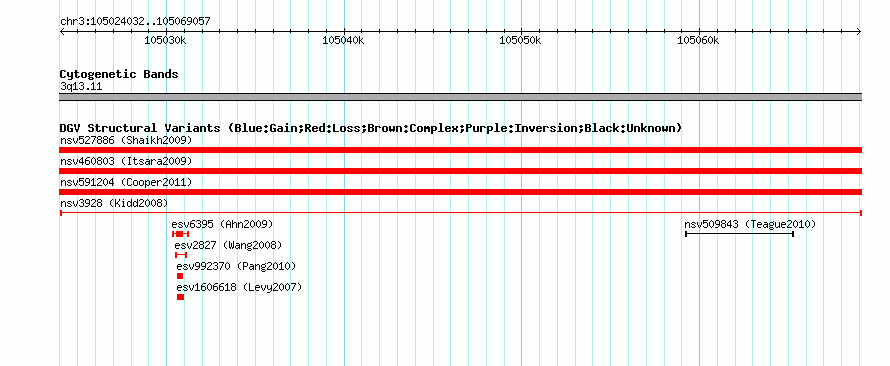Click the 105060k ruler tick label
890x366 pixels.
(699, 40)
